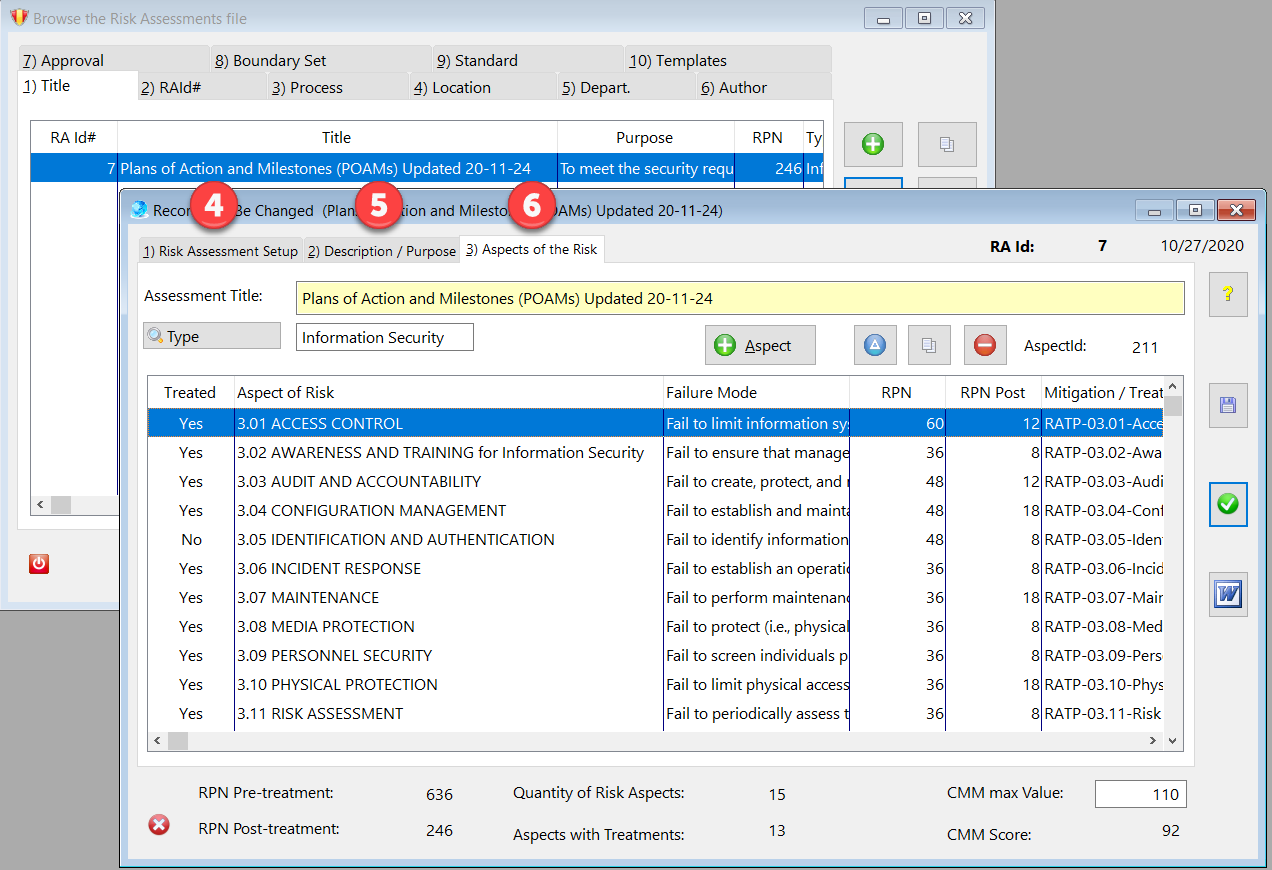
Task: Click the blue triangle change icon beside Aspect
Action: coord(873,344)
